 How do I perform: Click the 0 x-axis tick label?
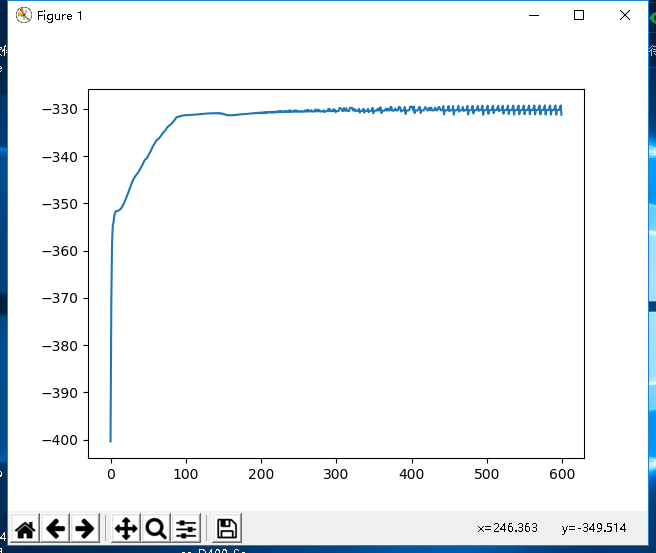point(111,474)
